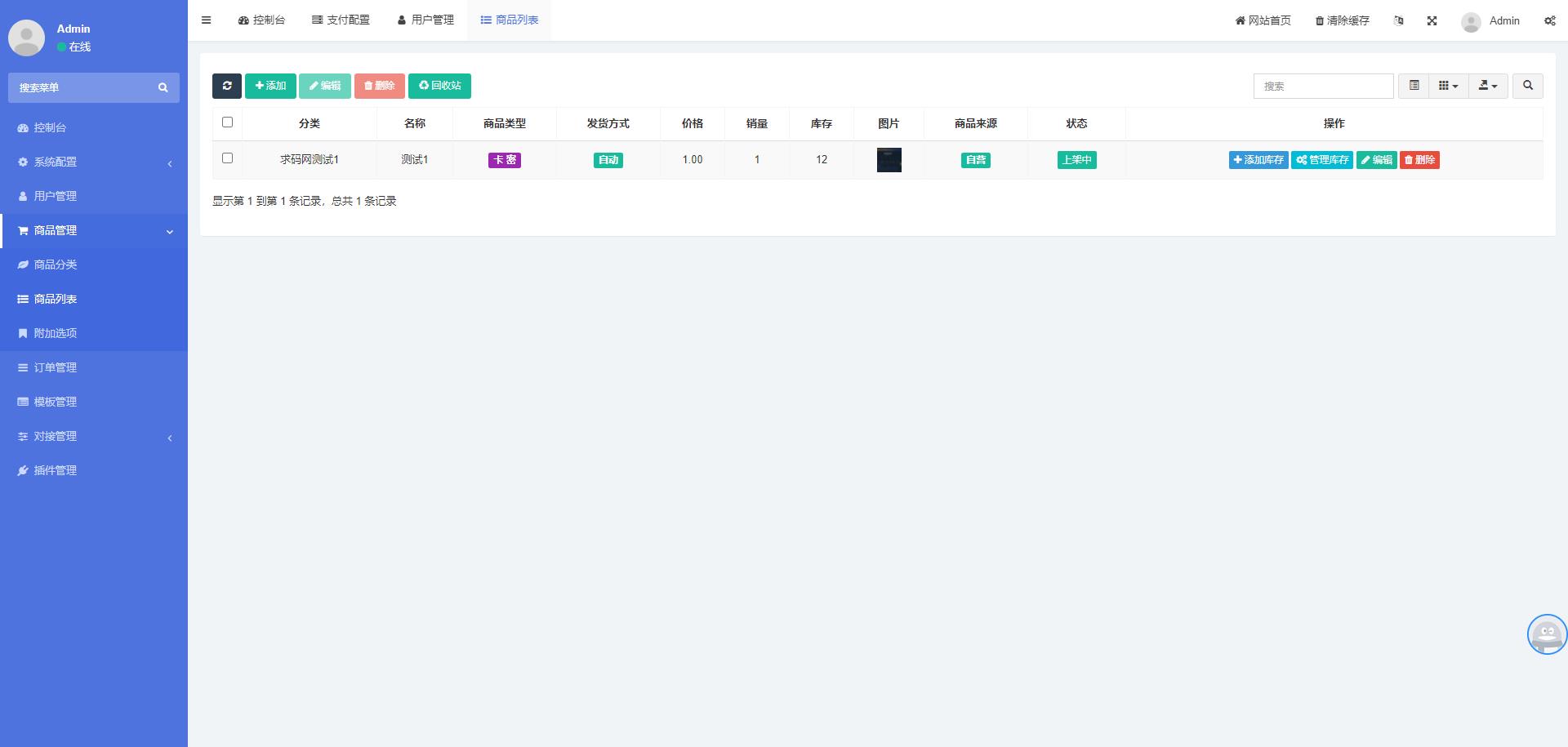The height and width of the screenshot is (747, 1568).
Task: Click the magnifier search button in table toolbar
Action: coord(1527,86)
